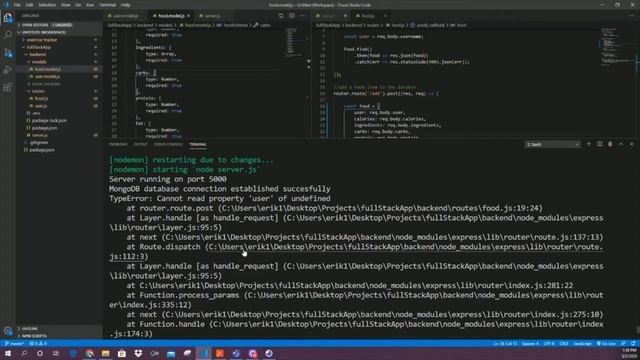
Task: Open the Selection menu
Action: tap(47, 5)
